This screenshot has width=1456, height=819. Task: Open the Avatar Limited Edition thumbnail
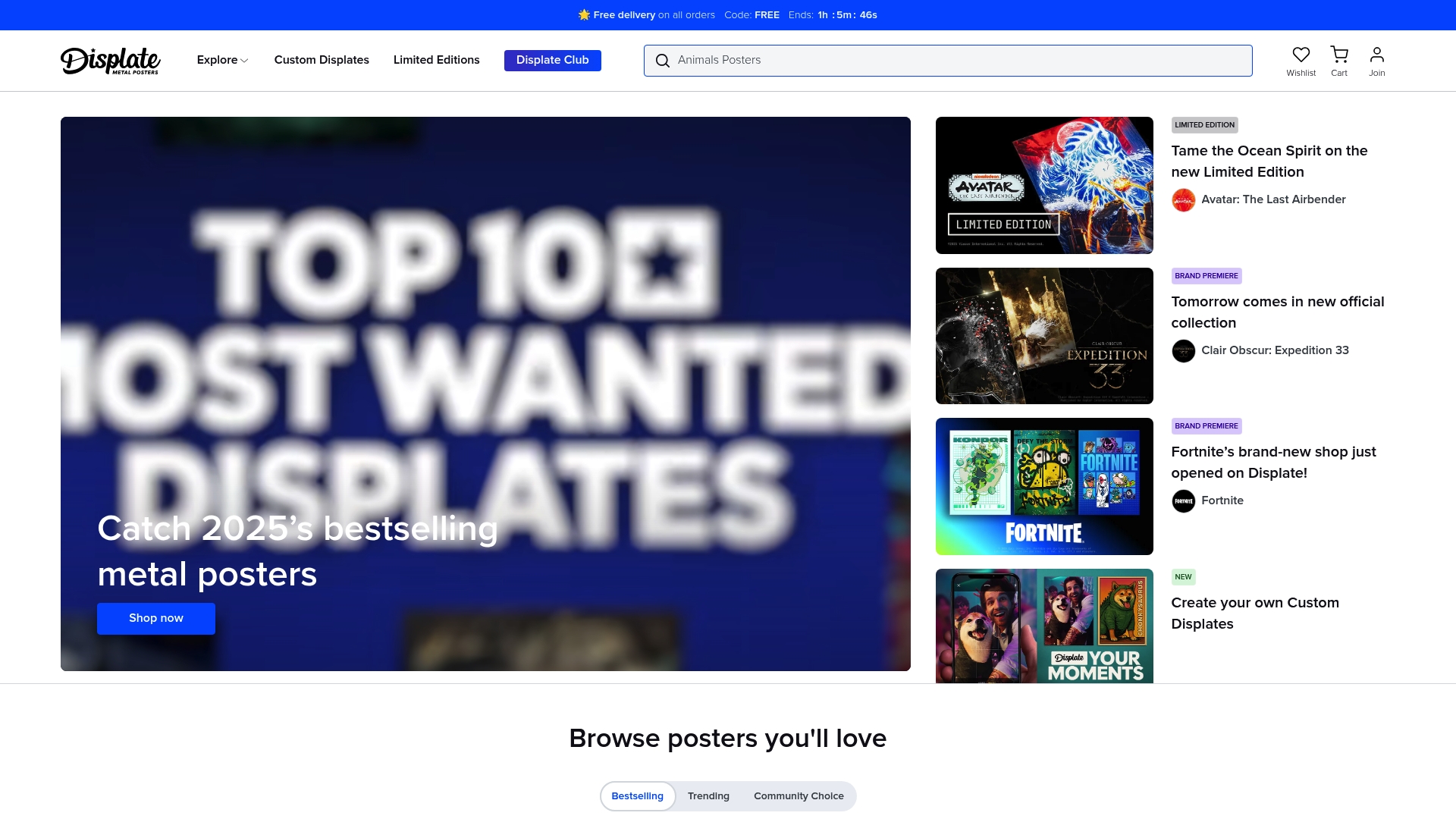pyautogui.click(x=1044, y=185)
